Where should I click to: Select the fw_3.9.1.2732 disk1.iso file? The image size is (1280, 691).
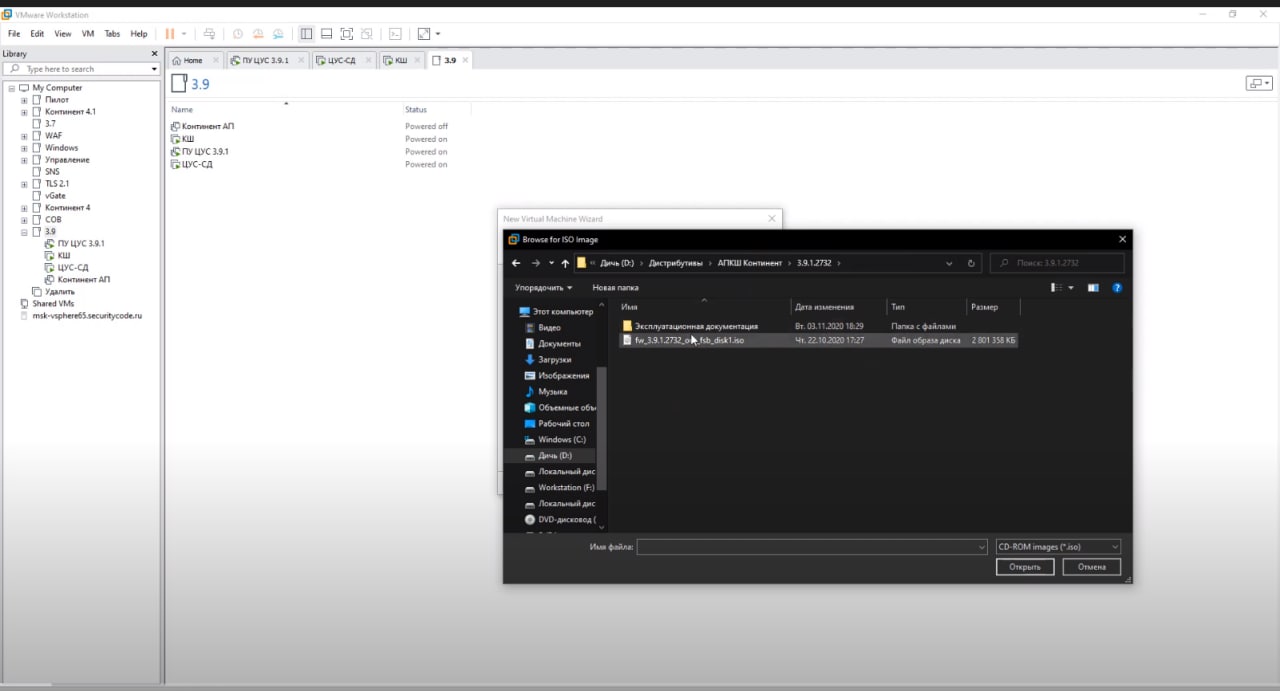pos(819,340)
